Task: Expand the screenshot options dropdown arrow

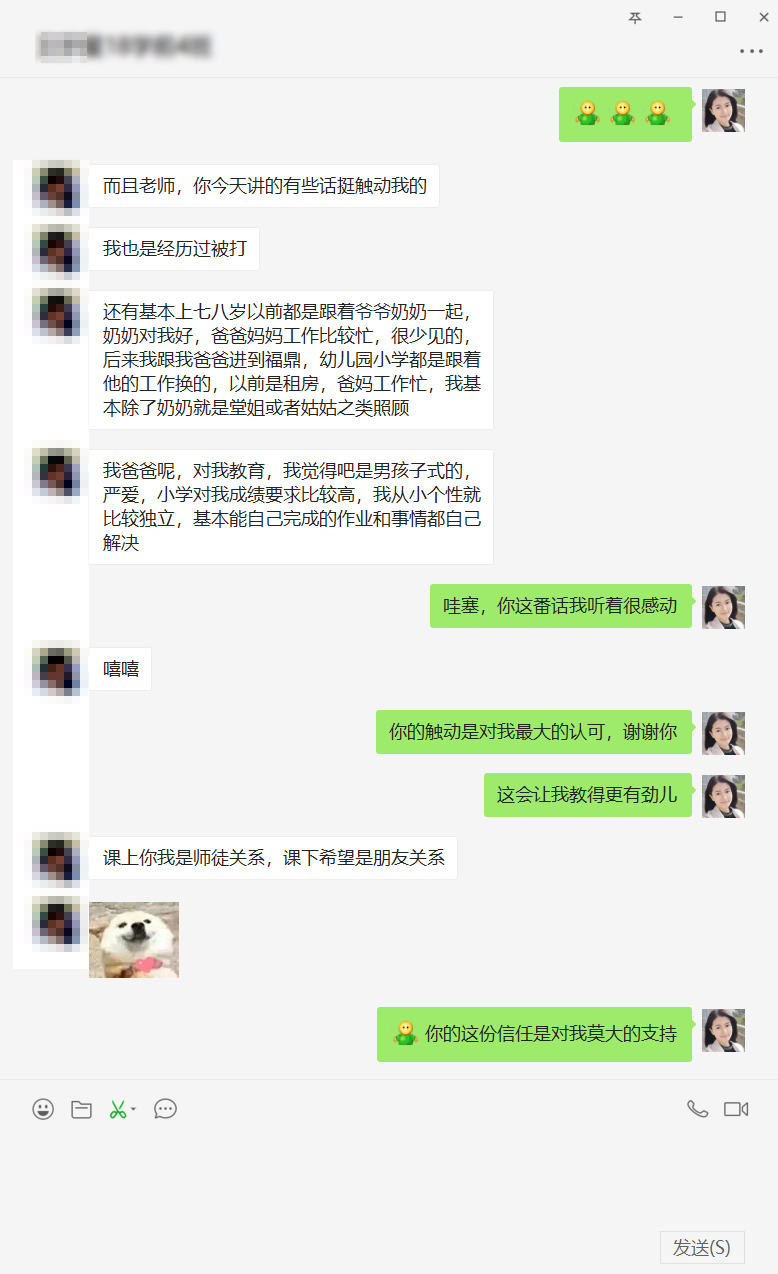Action: click(x=134, y=1109)
